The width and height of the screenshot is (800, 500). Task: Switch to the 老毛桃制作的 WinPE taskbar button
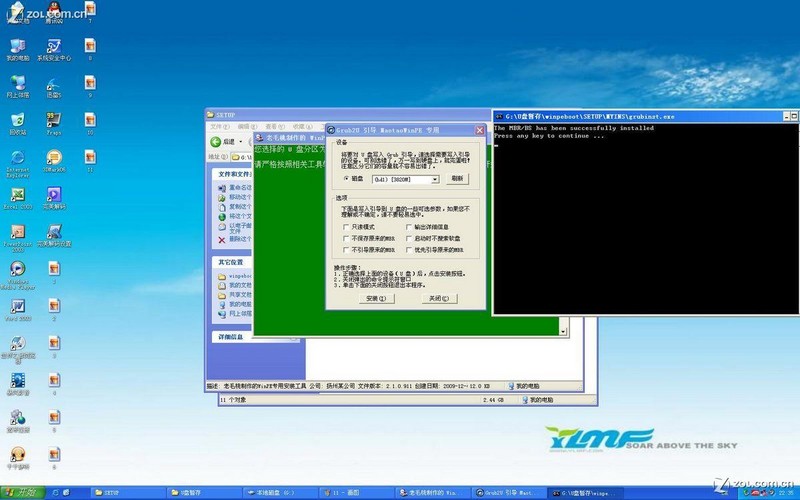pos(433,493)
